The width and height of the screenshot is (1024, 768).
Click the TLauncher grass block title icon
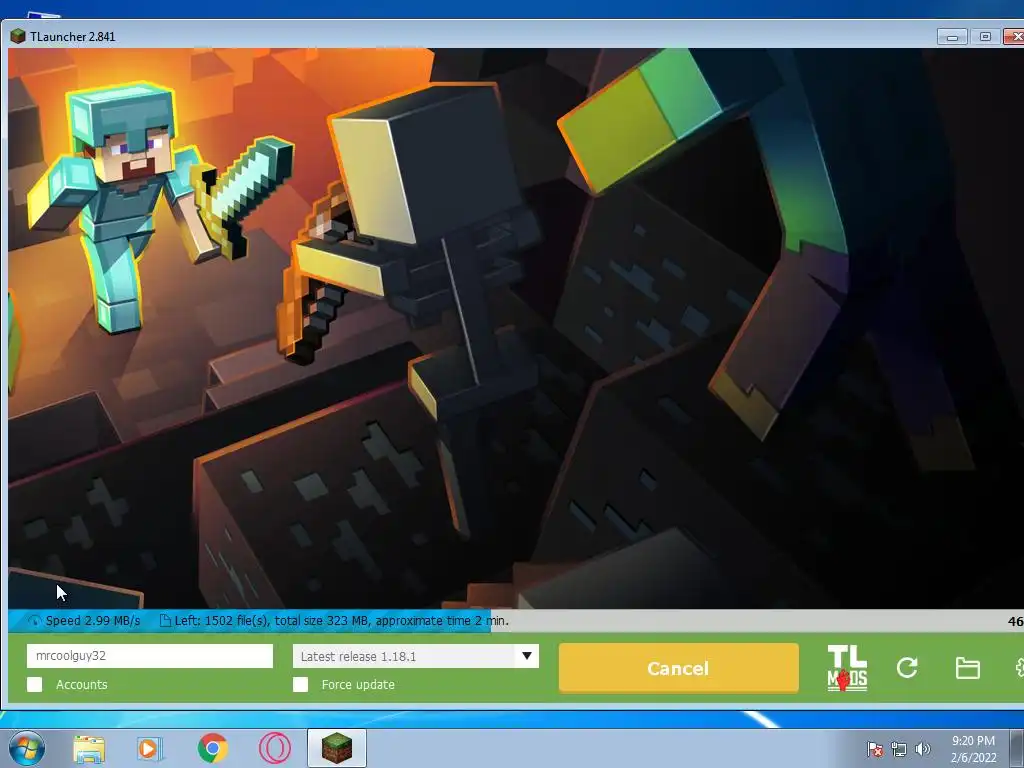point(18,36)
